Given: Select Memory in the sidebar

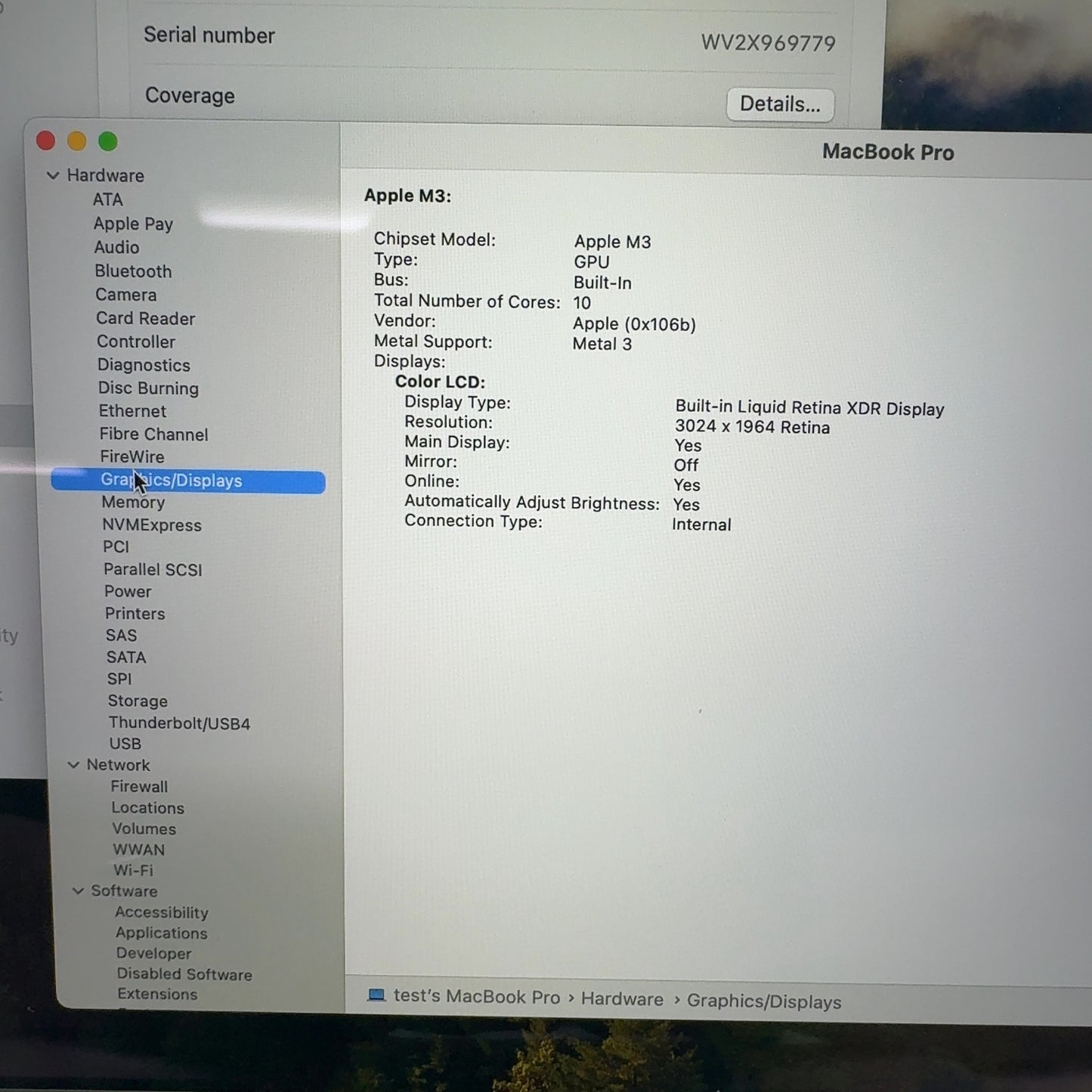Looking at the screenshot, I should coord(133,503).
